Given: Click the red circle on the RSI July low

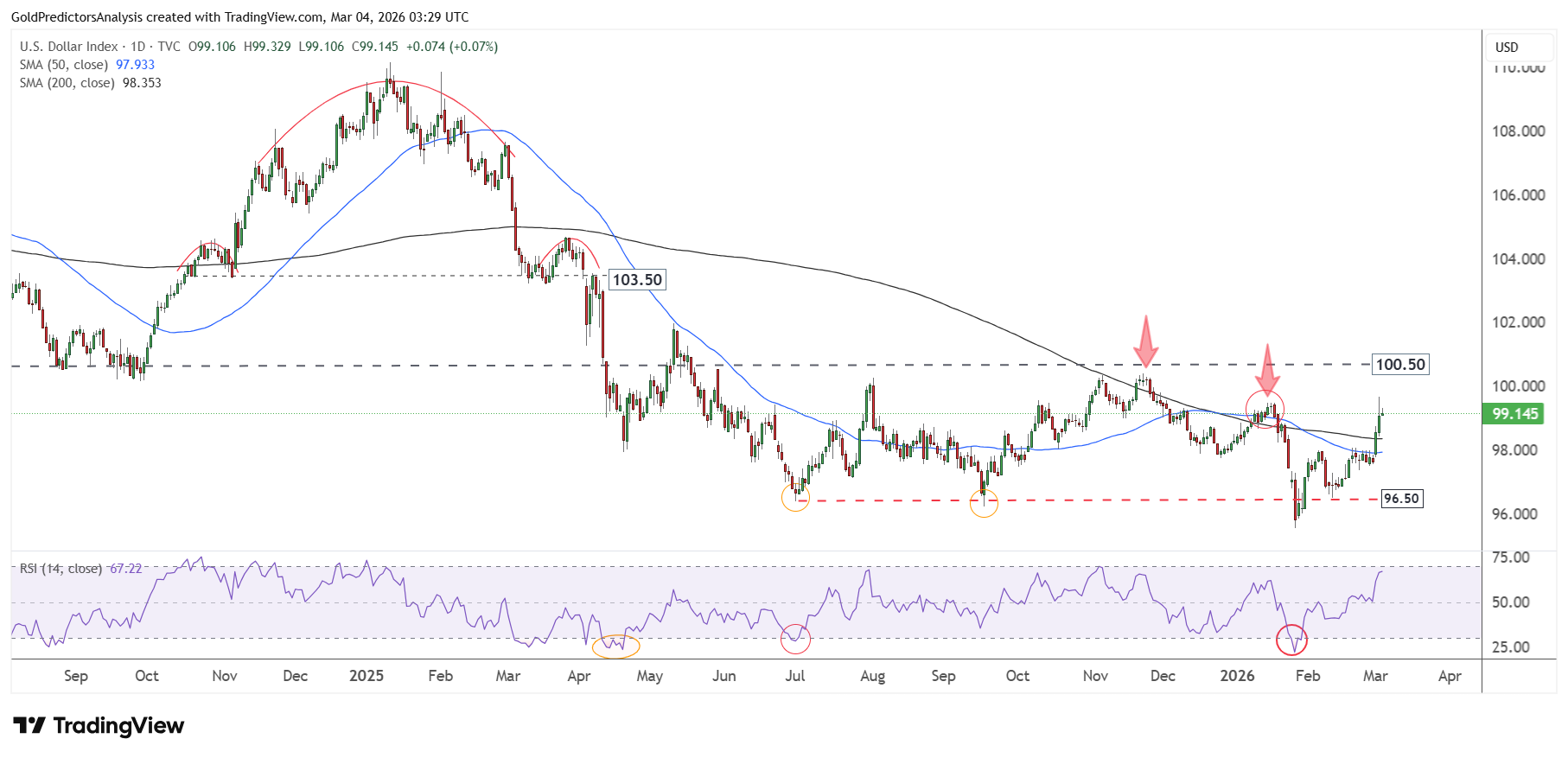Looking at the screenshot, I should pos(795,639).
